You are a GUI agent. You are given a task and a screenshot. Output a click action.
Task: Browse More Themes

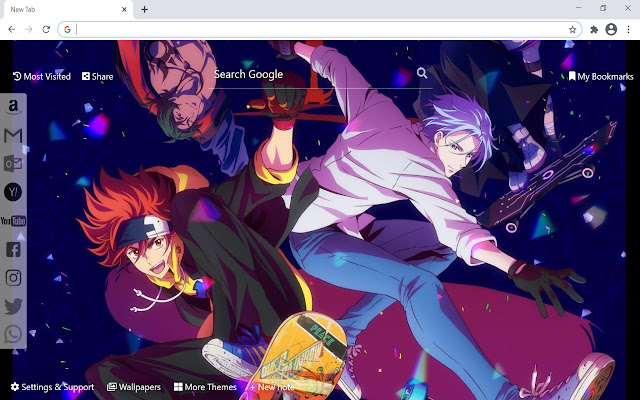tap(205, 387)
